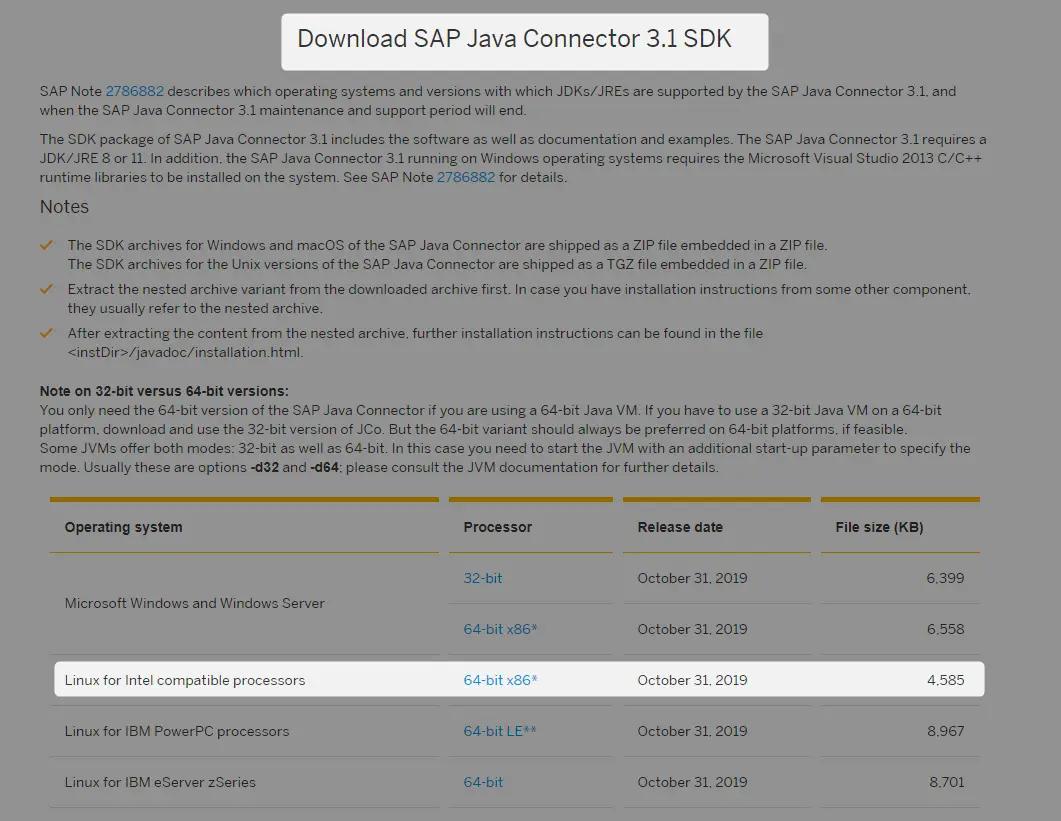The width and height of the screenshot is (1061, 821).
Task: Click release date in IBM PowerPC row
Action: click(x=692, y=731)
